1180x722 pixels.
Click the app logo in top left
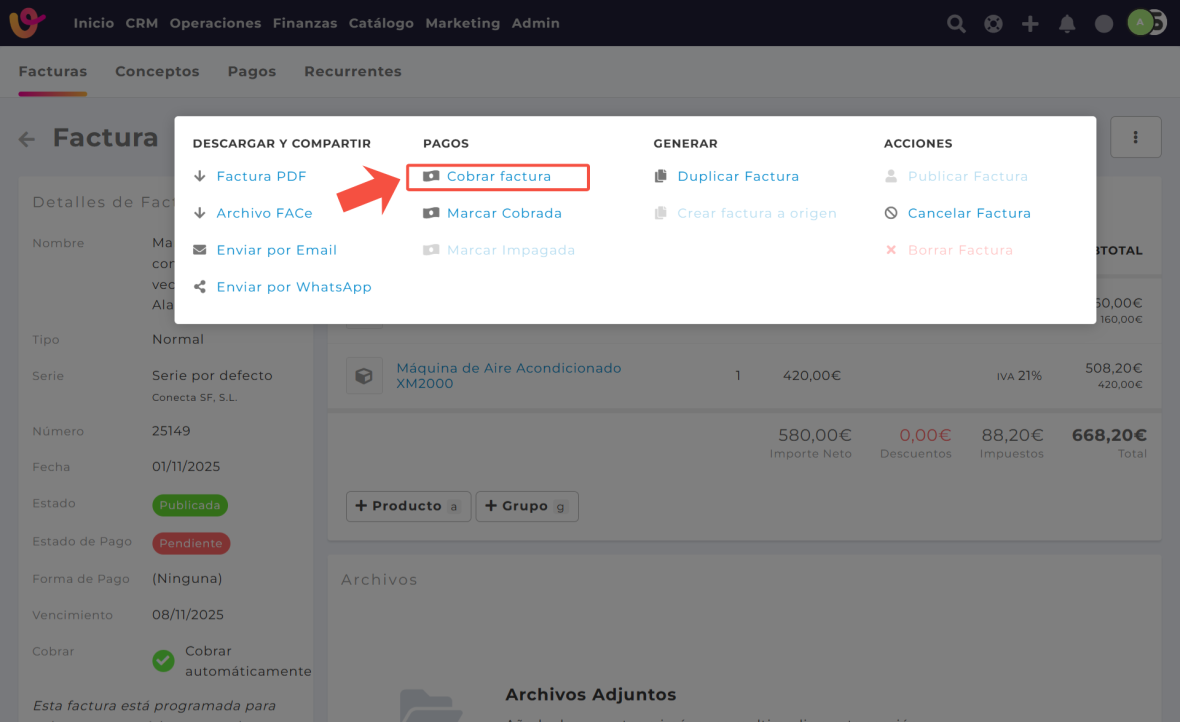click(x=28, y=23)
